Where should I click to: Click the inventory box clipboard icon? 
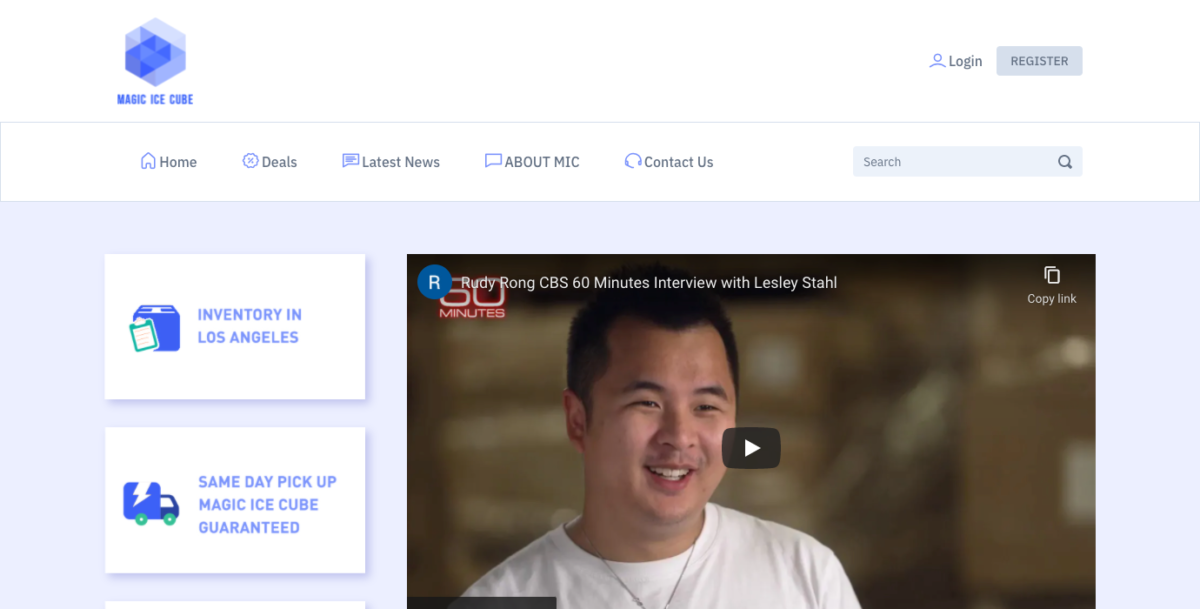pyautogui.click(x=155, y=328)
